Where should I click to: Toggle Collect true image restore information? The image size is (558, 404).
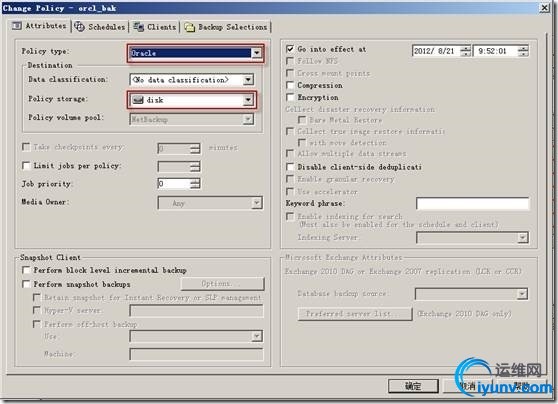point(290,131)
